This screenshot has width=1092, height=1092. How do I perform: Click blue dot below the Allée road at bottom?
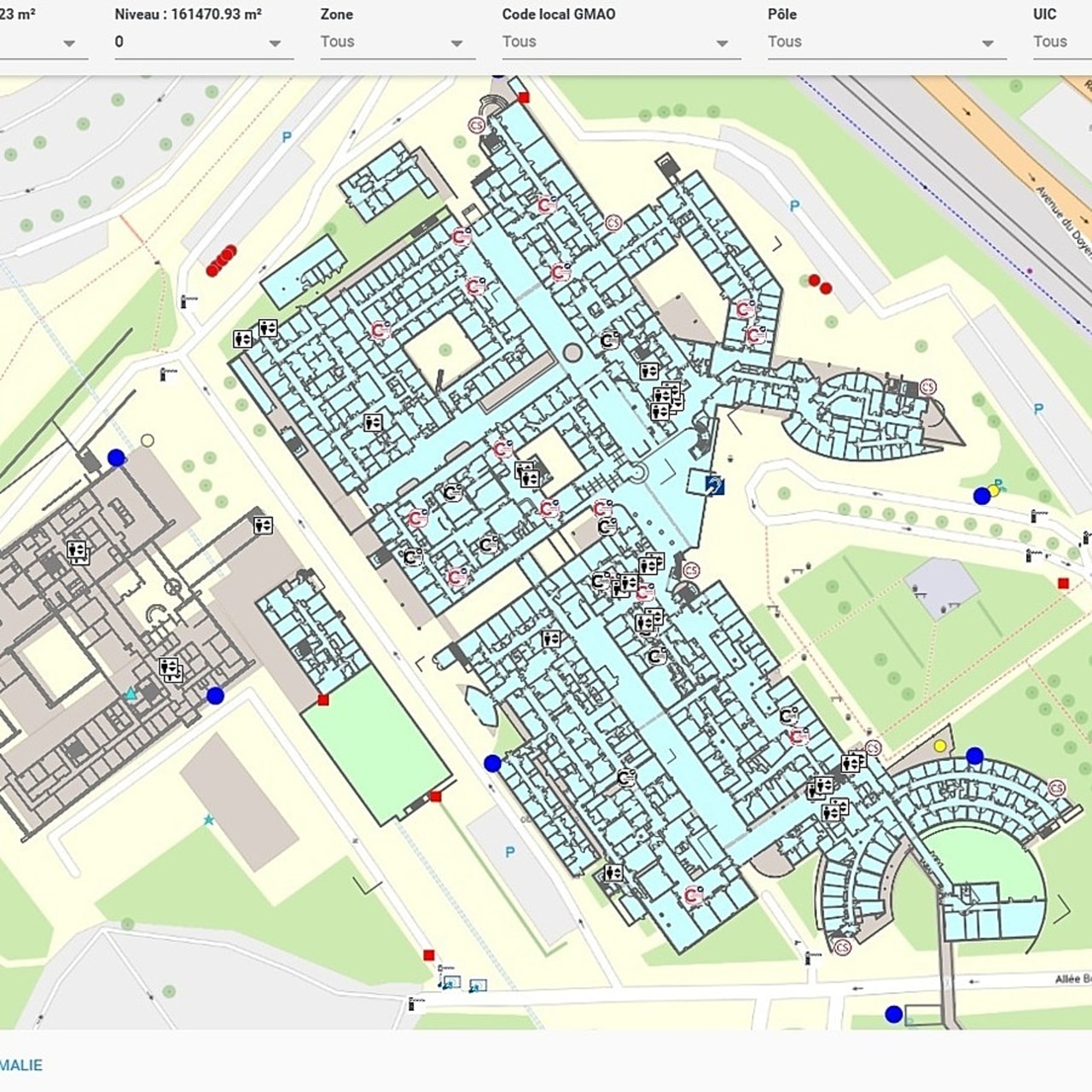(893, 1014)
